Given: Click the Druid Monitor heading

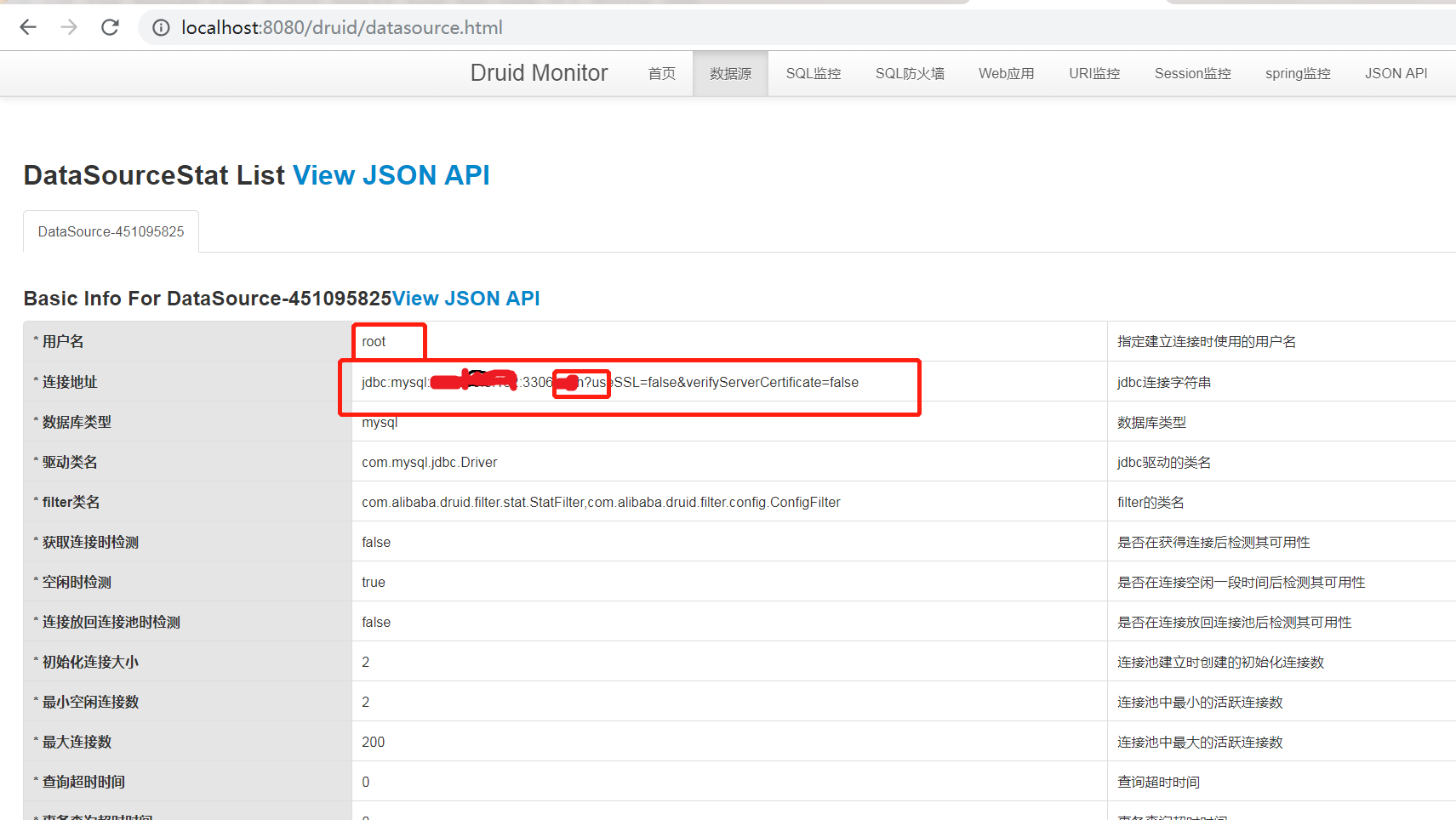Looking at the screenshot, I should coord(539,72).
